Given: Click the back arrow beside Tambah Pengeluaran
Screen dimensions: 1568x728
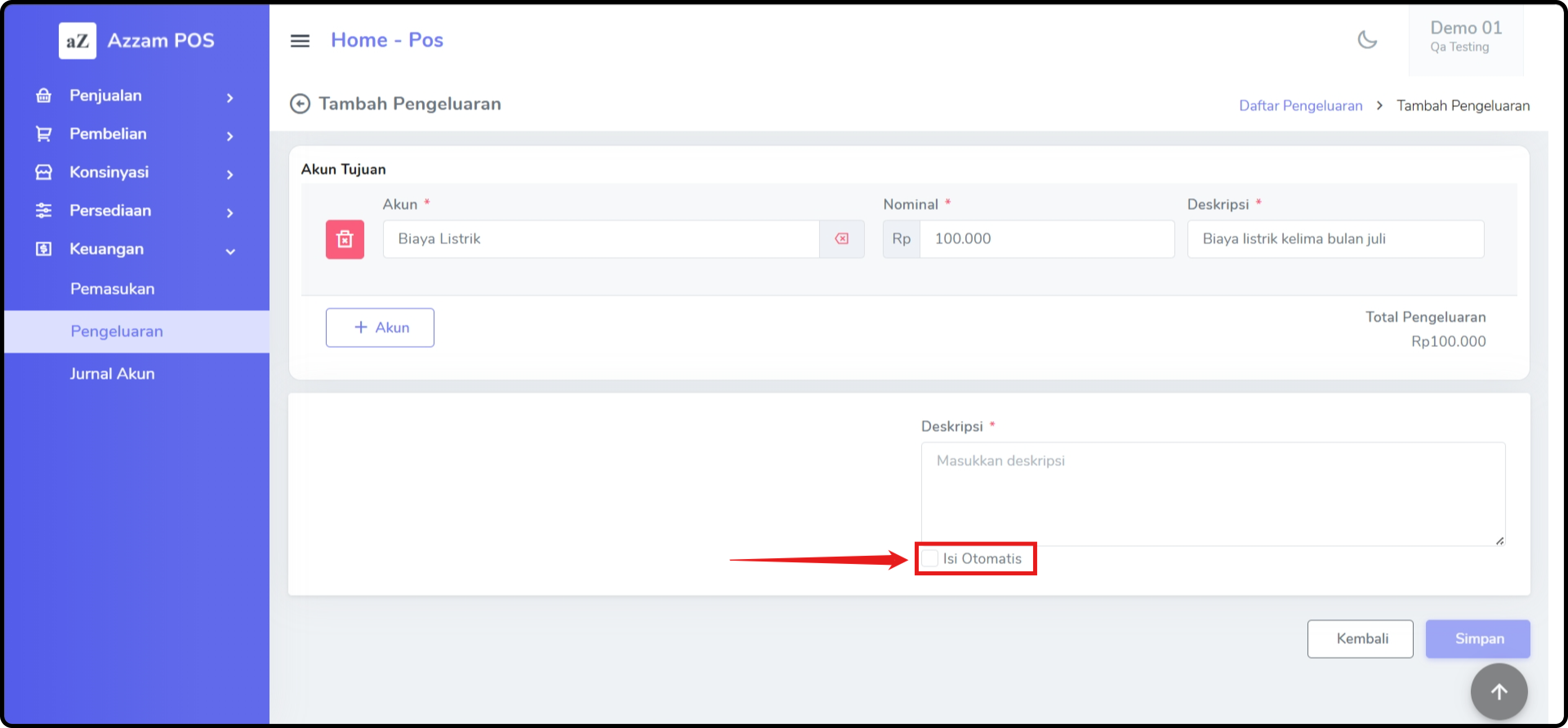Looking at the screenshot, I should point(299,104).
